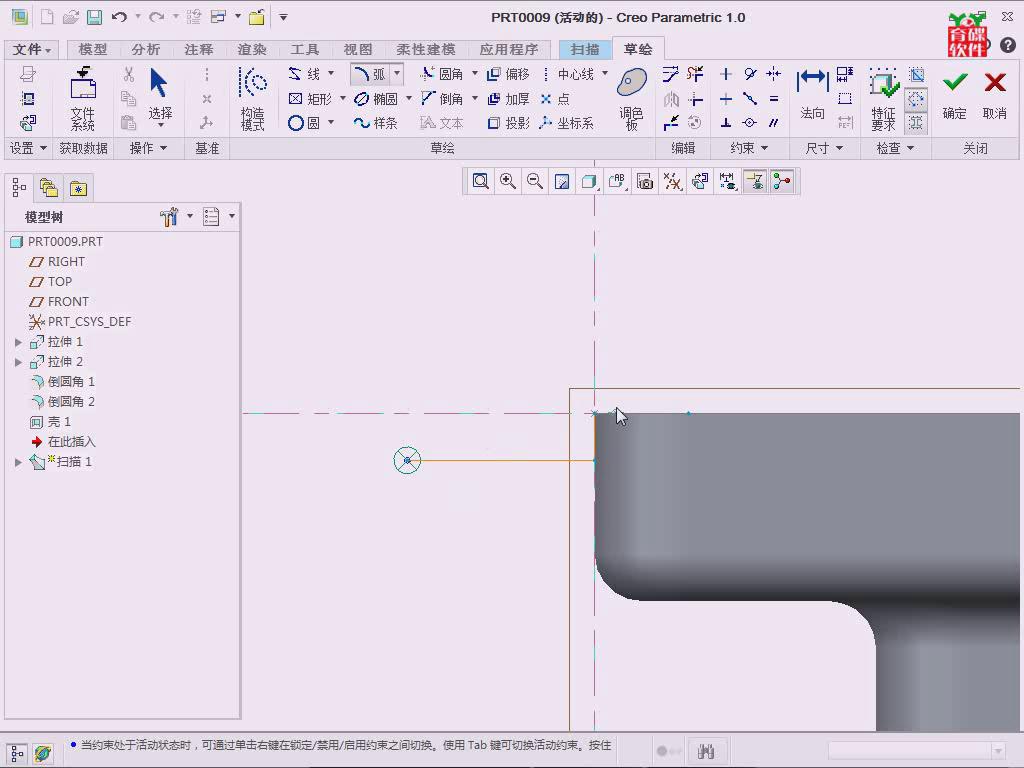
Task: Select 倒圆角 1 in model tree
Action: tap(63, 382)
